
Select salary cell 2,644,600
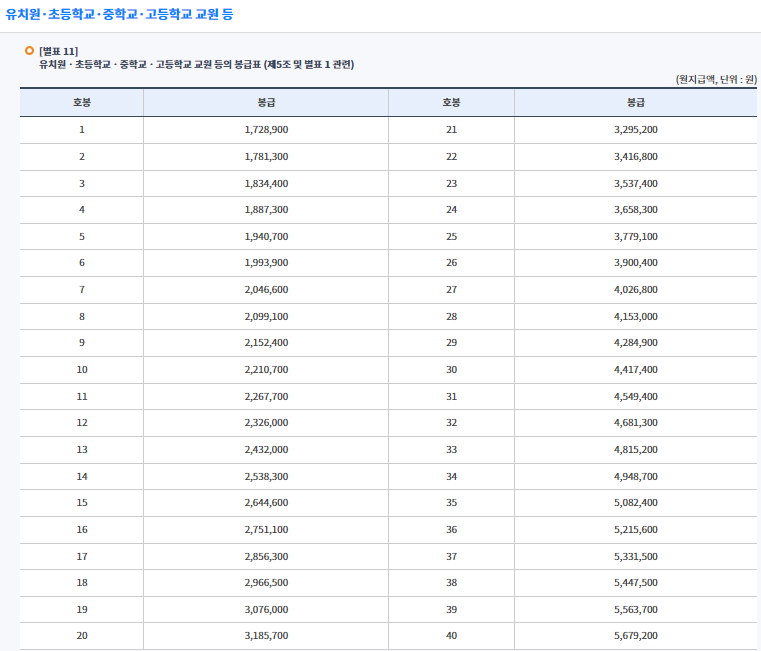click(x=266, y=503)
